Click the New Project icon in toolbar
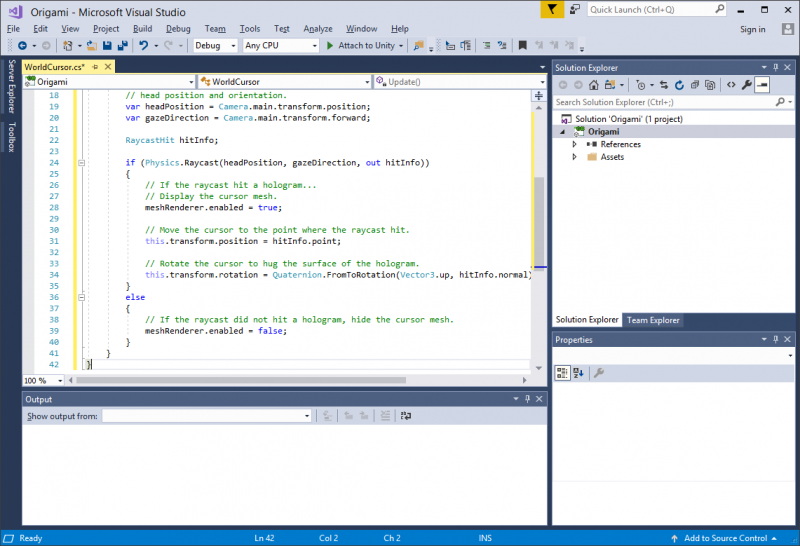The height and width of the screenshot is (546, 800). (x=67, y=45)
